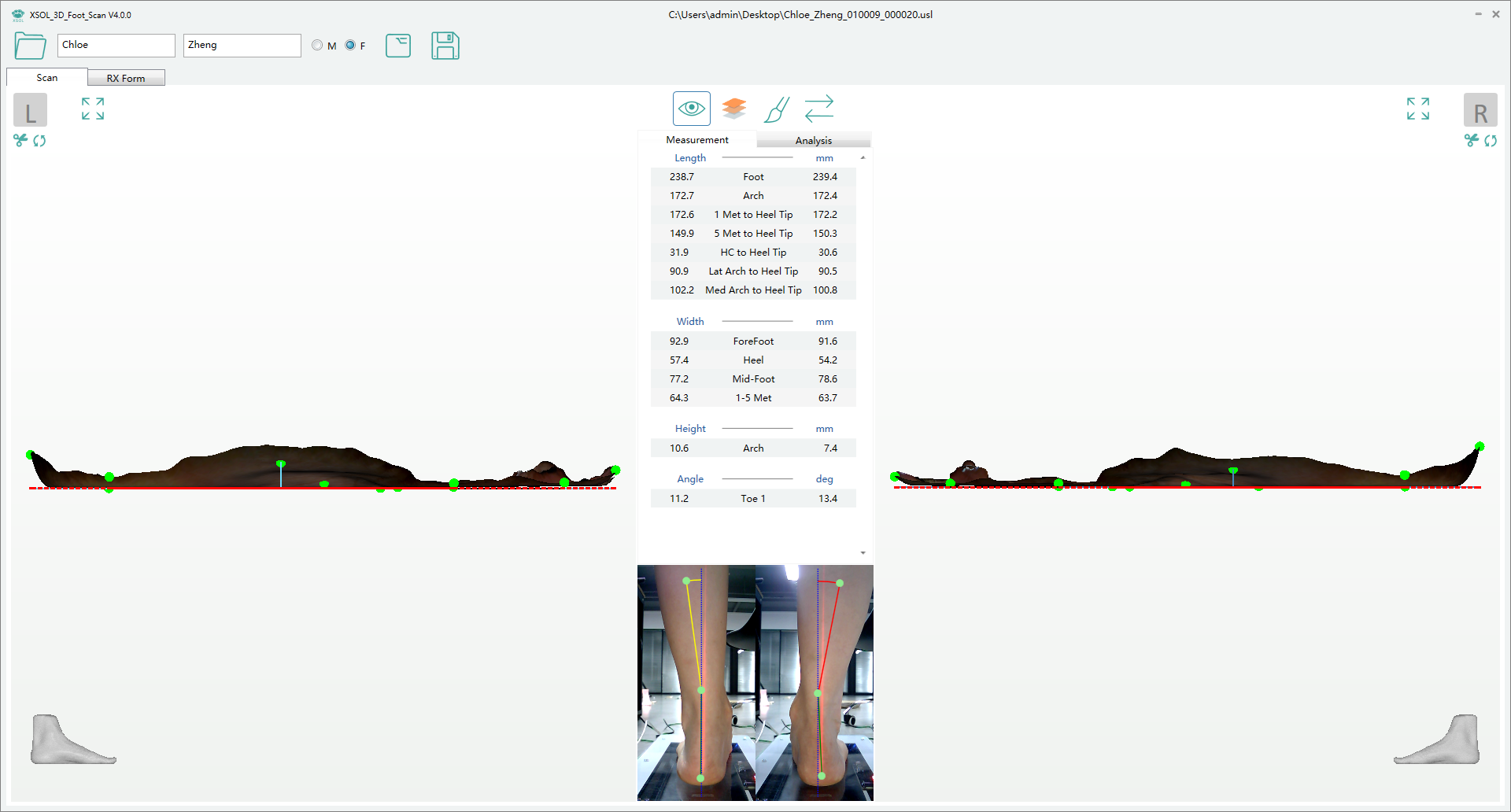Select the layers display mode icon
Viewport: 1511px width, 812px height.
733,108
